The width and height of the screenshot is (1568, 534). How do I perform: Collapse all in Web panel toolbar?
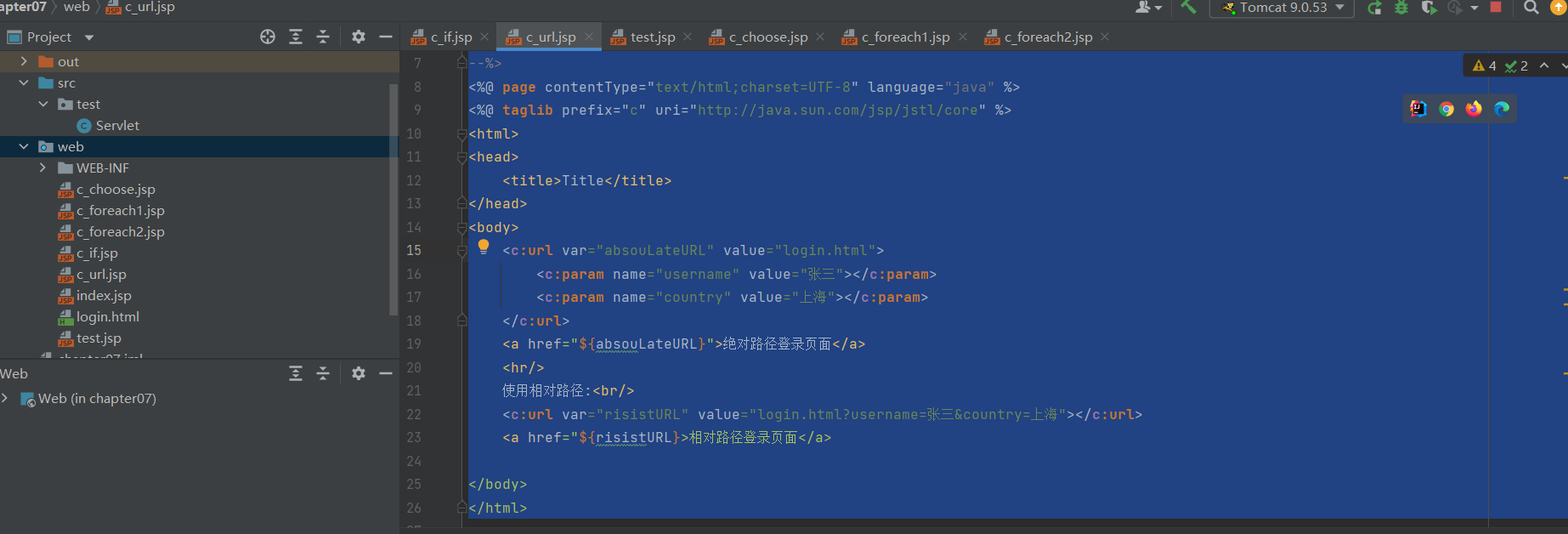323,373
